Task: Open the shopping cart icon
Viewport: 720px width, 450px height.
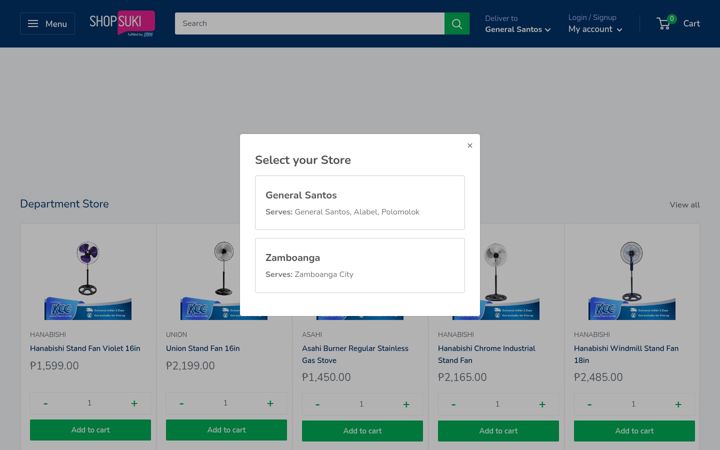Action: [x=664, y=23]
